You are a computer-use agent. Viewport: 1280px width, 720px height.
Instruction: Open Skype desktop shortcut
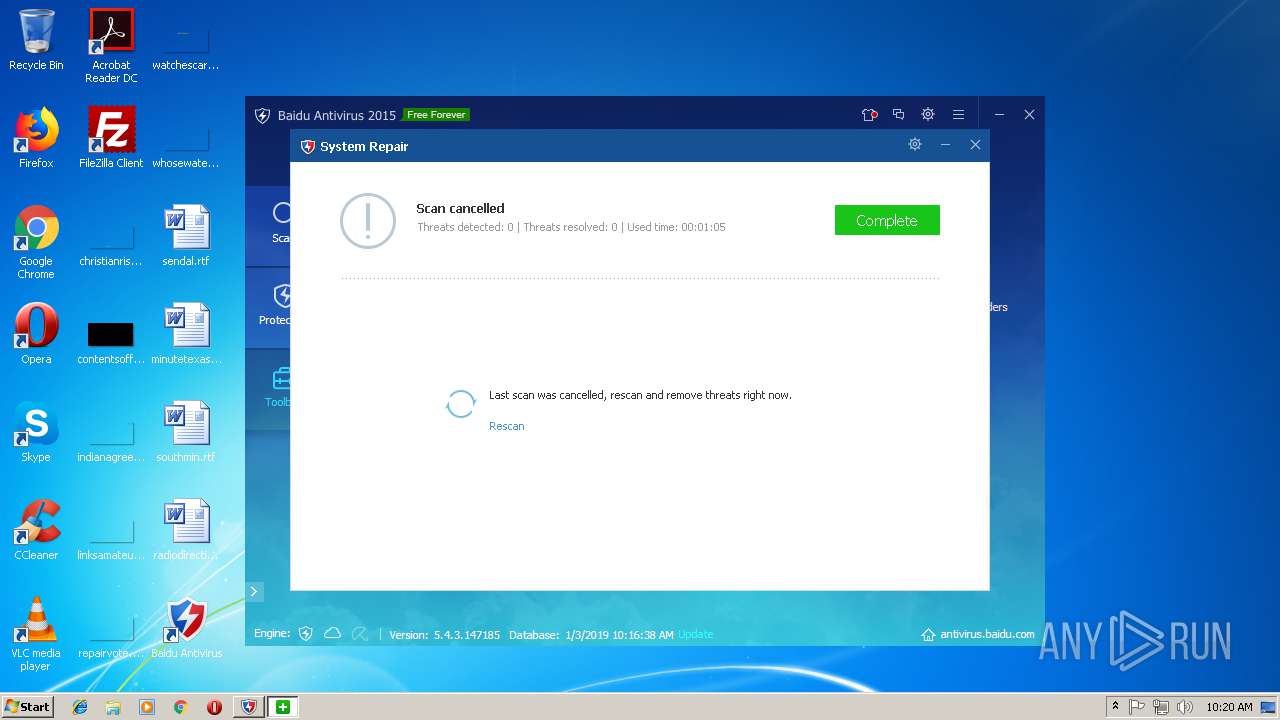(x=36, y=432)
